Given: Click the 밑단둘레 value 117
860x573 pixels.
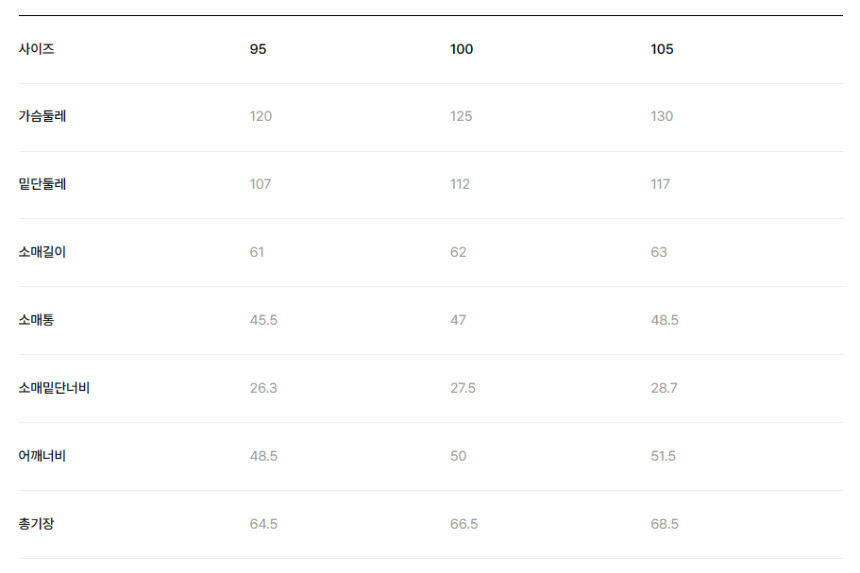Looking at the screenshot, I should coord(660,184).
